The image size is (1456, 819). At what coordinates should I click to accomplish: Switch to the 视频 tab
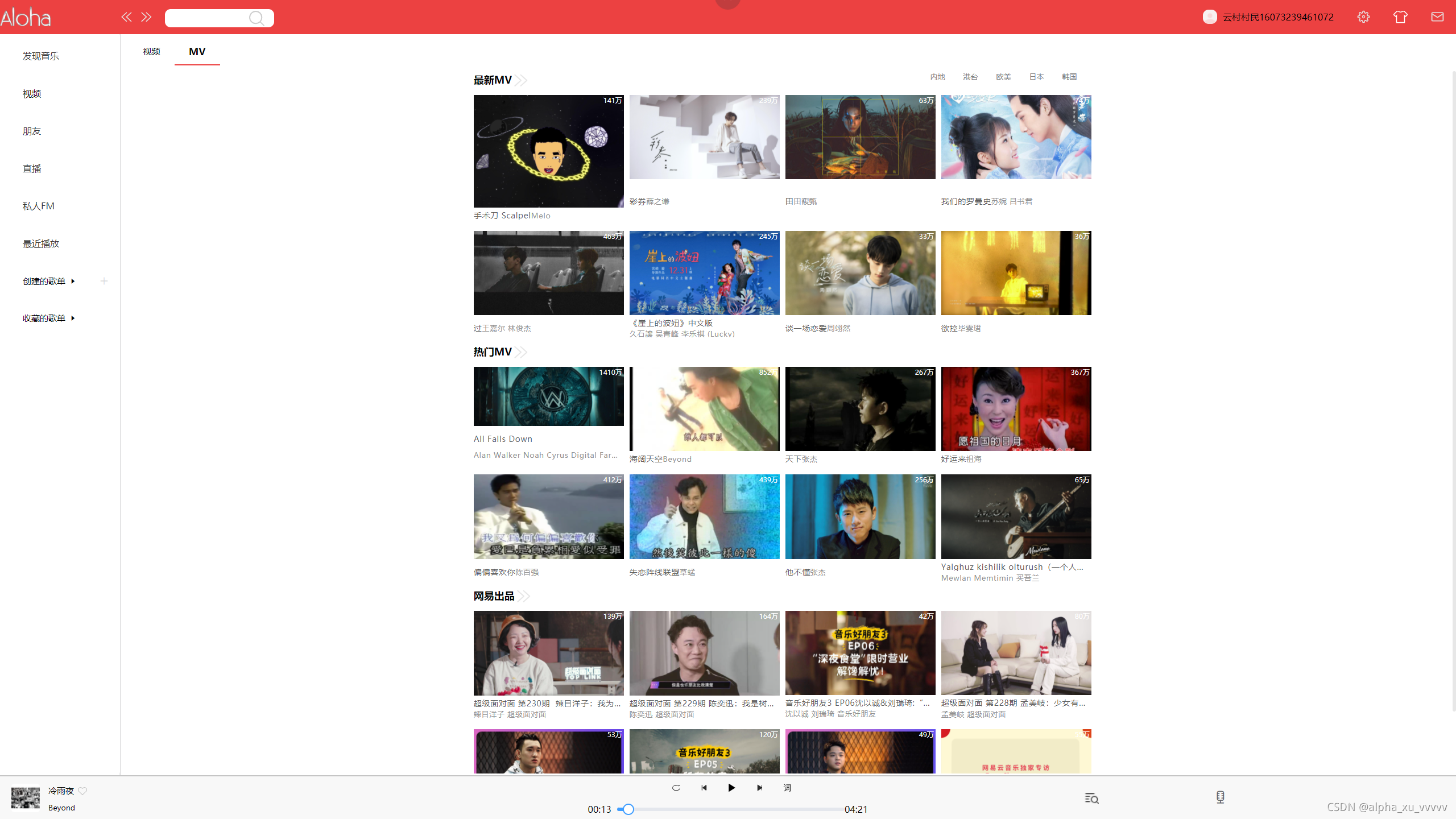tap(151, 51)
